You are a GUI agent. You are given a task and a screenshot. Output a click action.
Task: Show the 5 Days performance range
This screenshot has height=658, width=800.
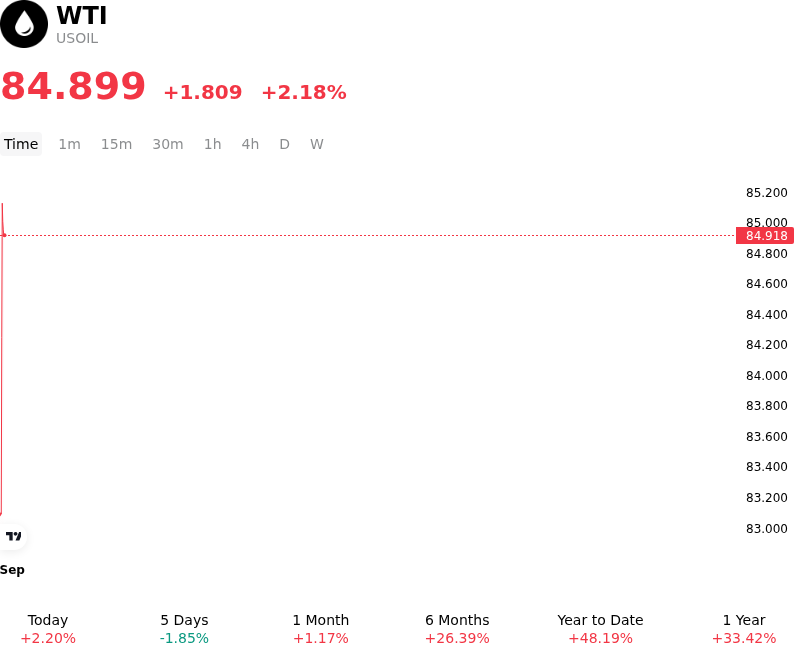184,629
